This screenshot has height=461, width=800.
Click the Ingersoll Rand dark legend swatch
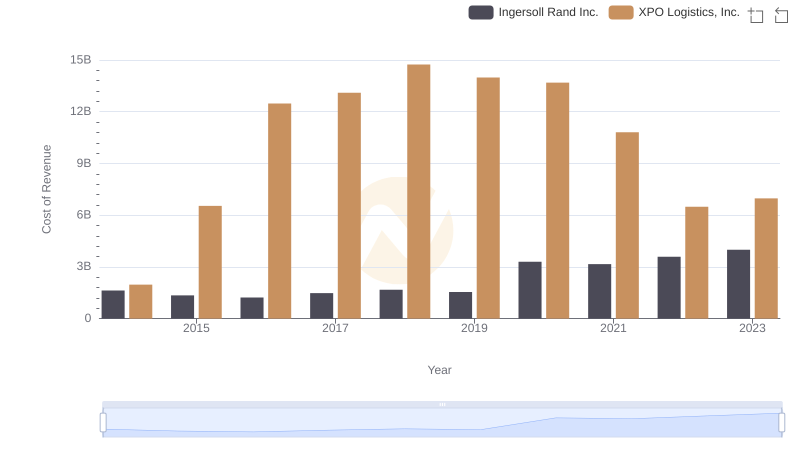(481, 12)
